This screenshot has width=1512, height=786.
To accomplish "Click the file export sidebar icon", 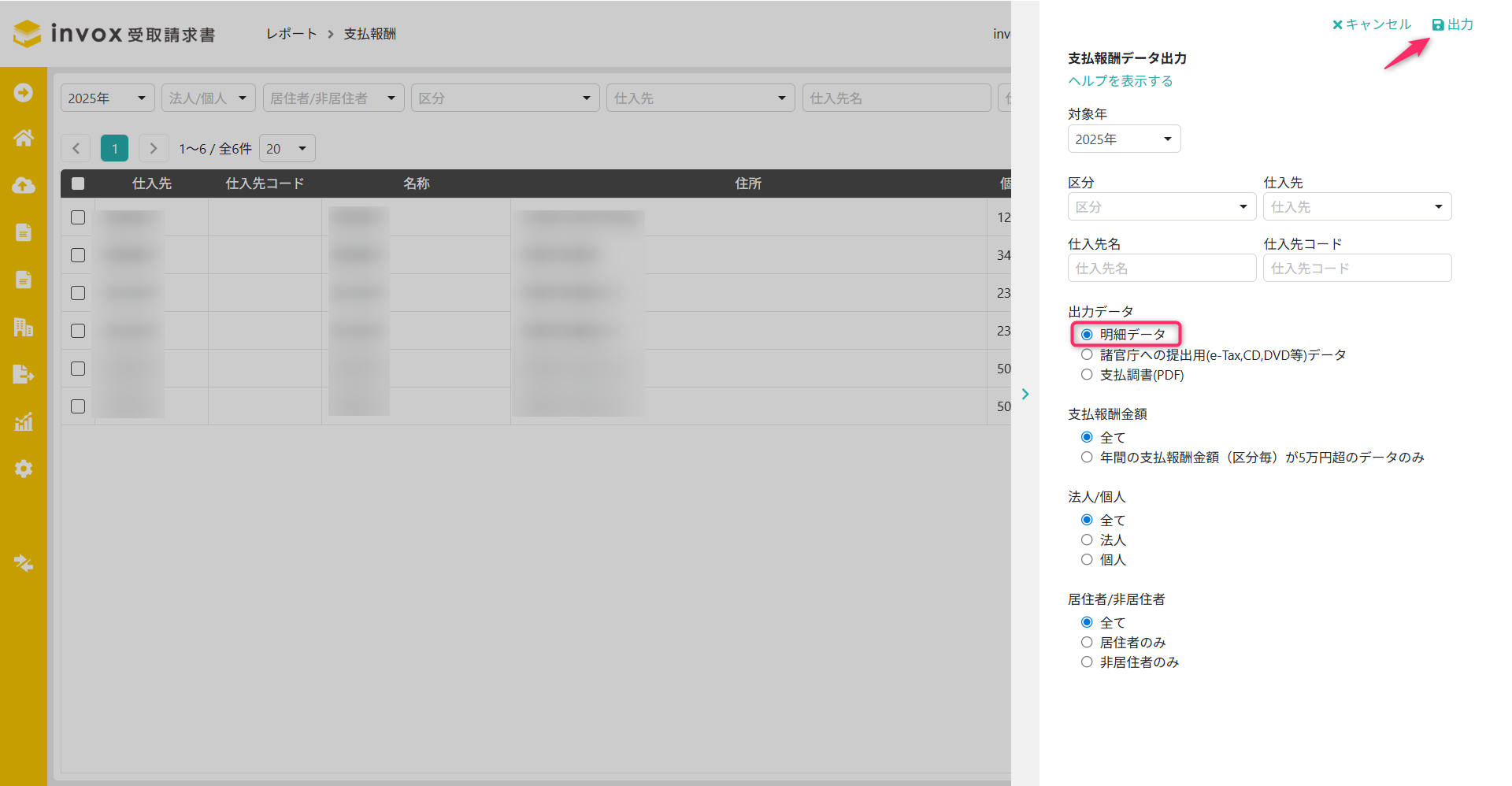I will [x=24, y=374].
